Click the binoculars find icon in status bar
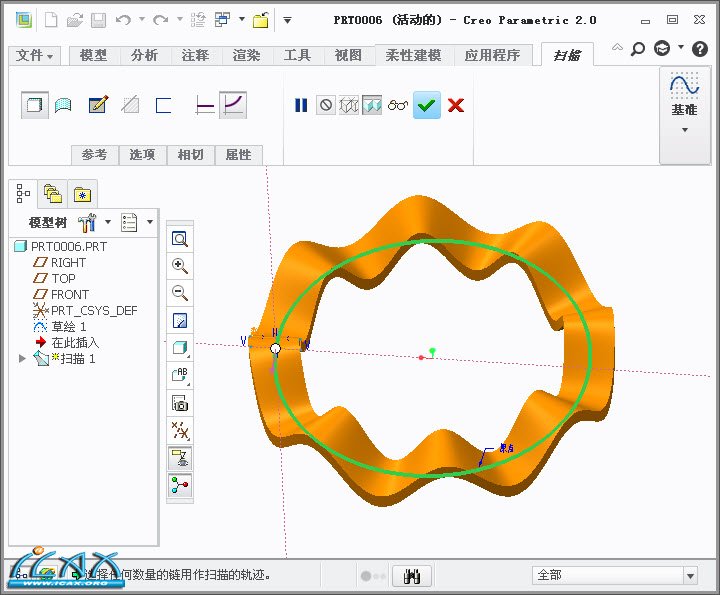This screenshot has height=595, width=720. coord(411,575)
